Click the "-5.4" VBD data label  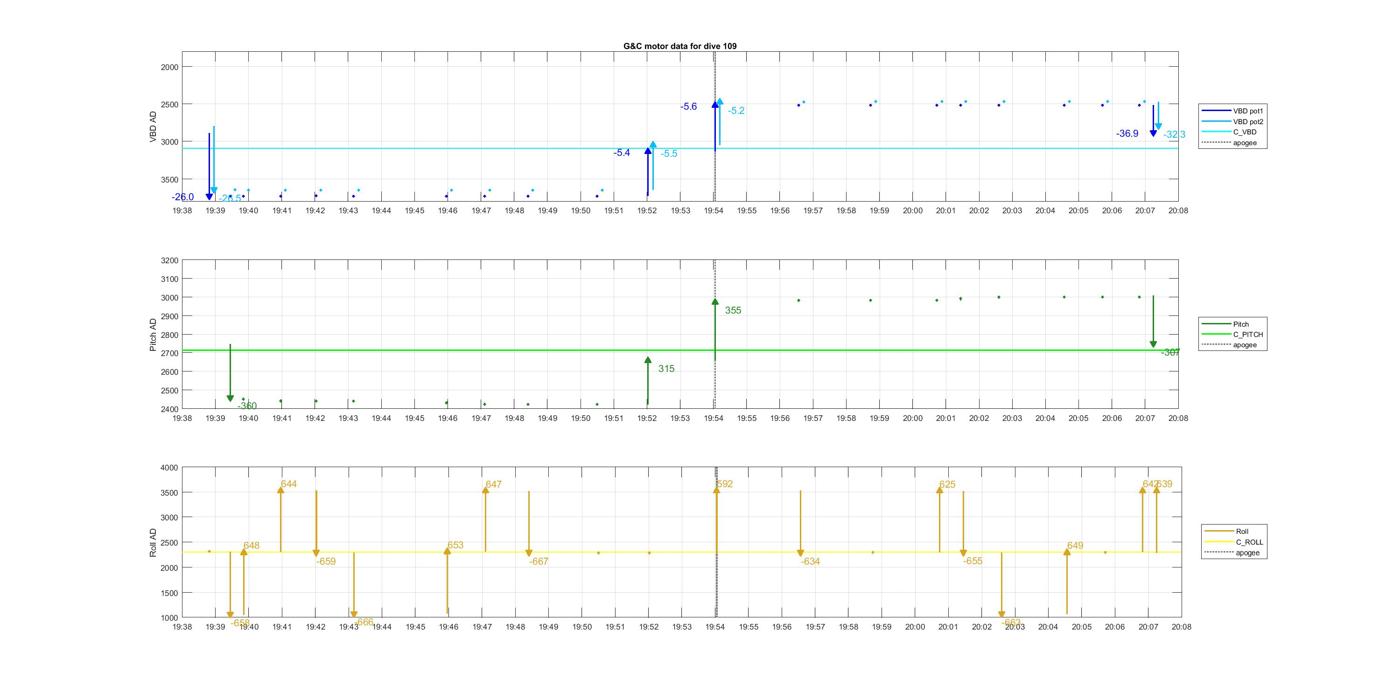point(622,153)
